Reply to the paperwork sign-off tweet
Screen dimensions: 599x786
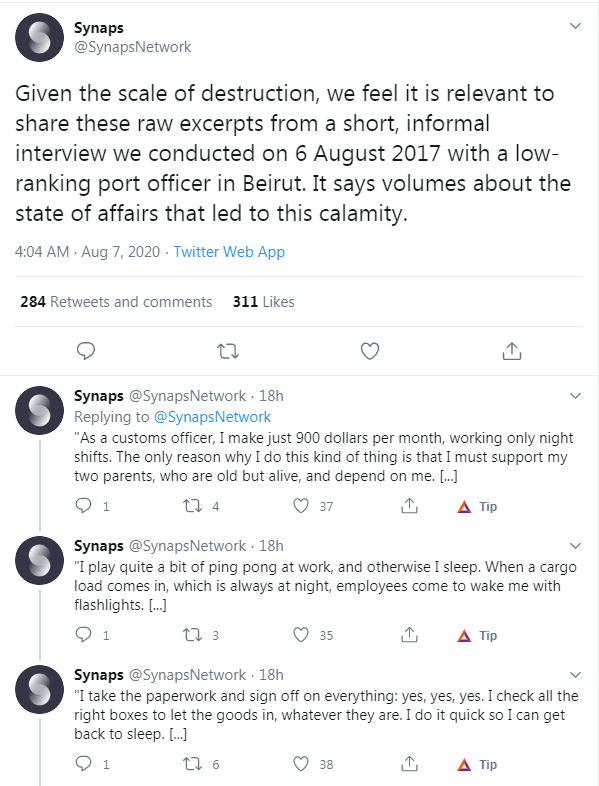[x=83, y=764]
